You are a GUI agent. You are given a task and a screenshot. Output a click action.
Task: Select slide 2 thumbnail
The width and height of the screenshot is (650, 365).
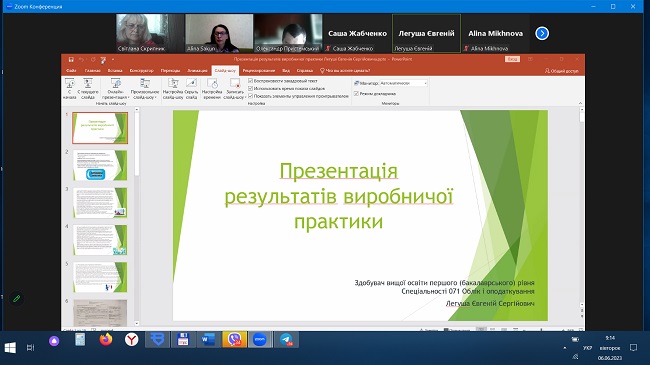(x=100, y=165)
